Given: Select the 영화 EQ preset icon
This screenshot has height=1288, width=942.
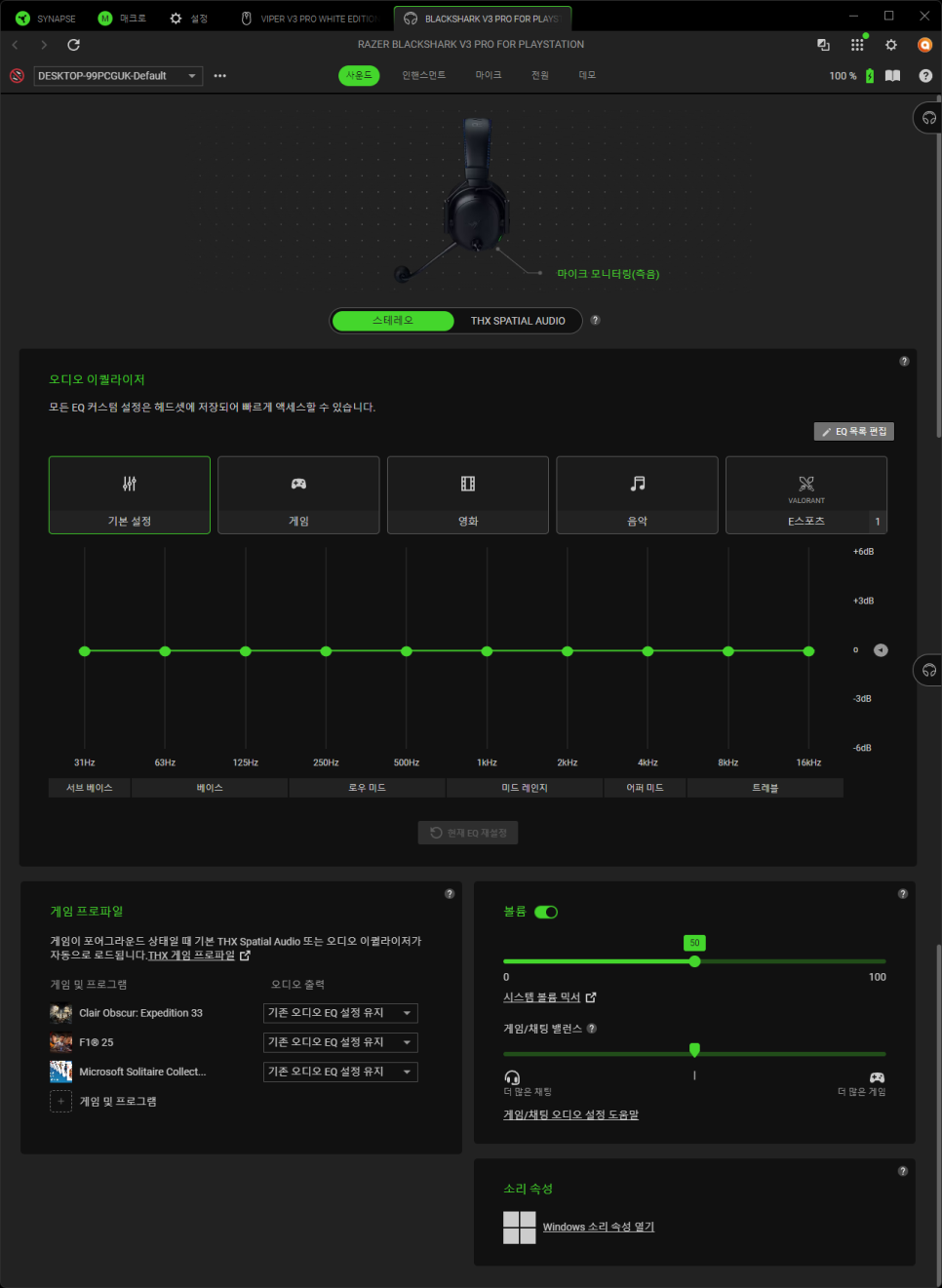Looking at the screenshot, I should [468, 485].
